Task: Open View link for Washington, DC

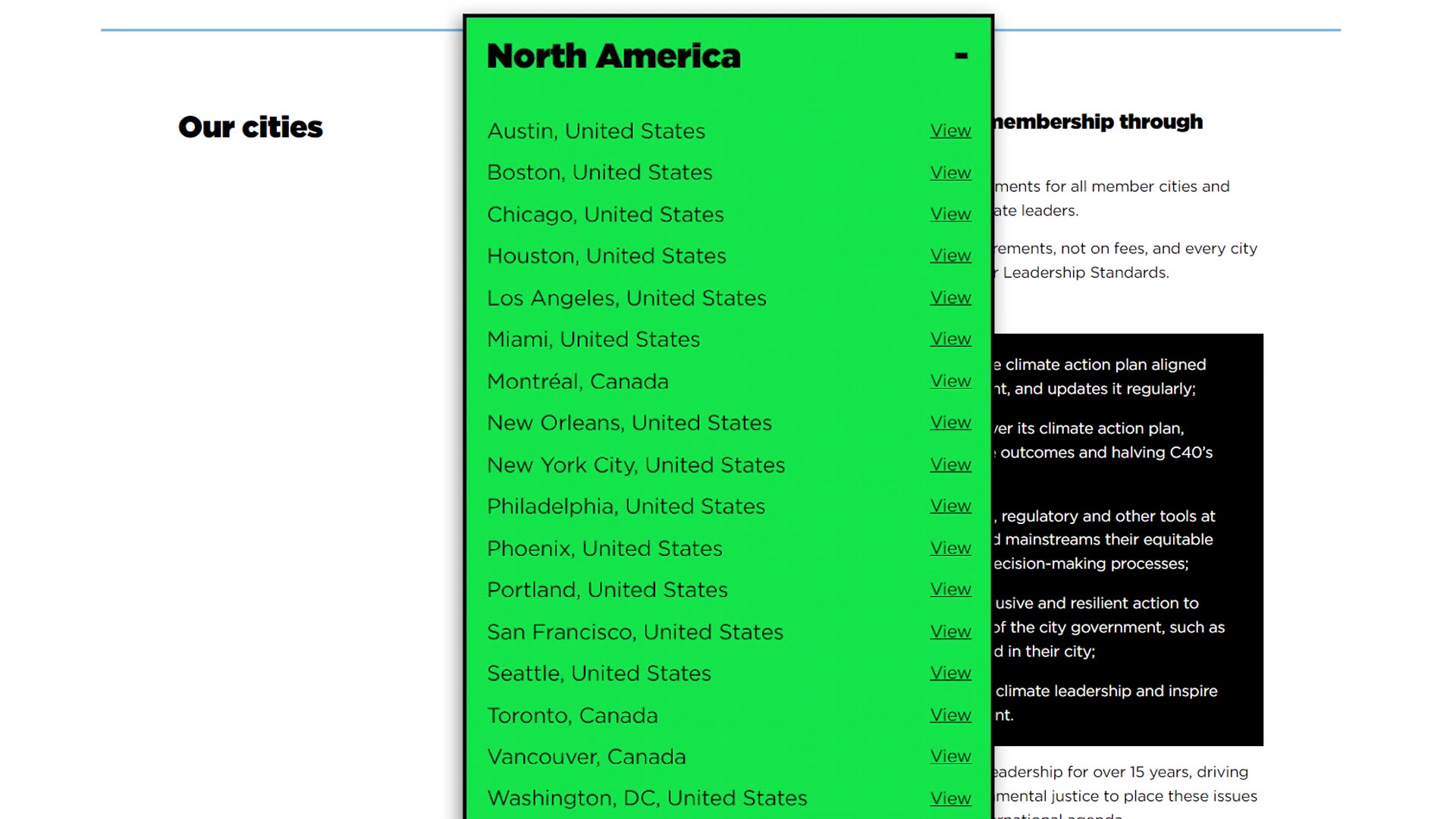Action: [x=950, y=798]
